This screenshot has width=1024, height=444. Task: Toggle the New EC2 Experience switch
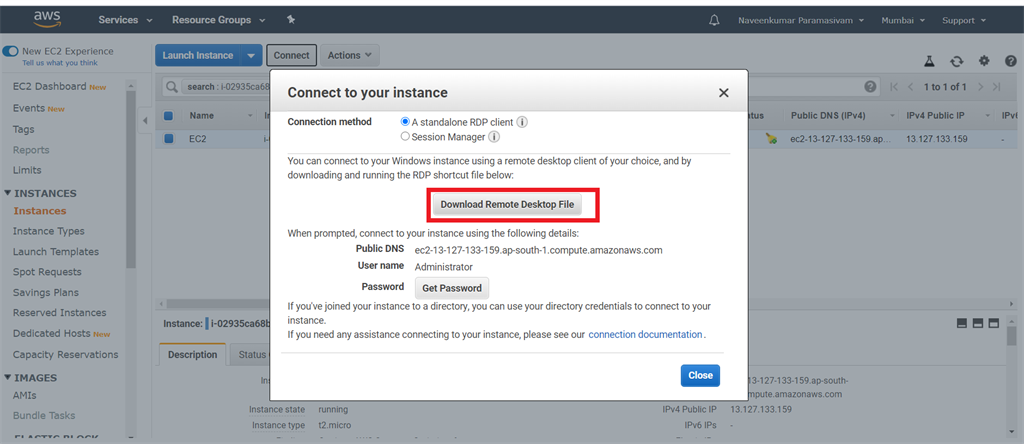coord(10,51)
